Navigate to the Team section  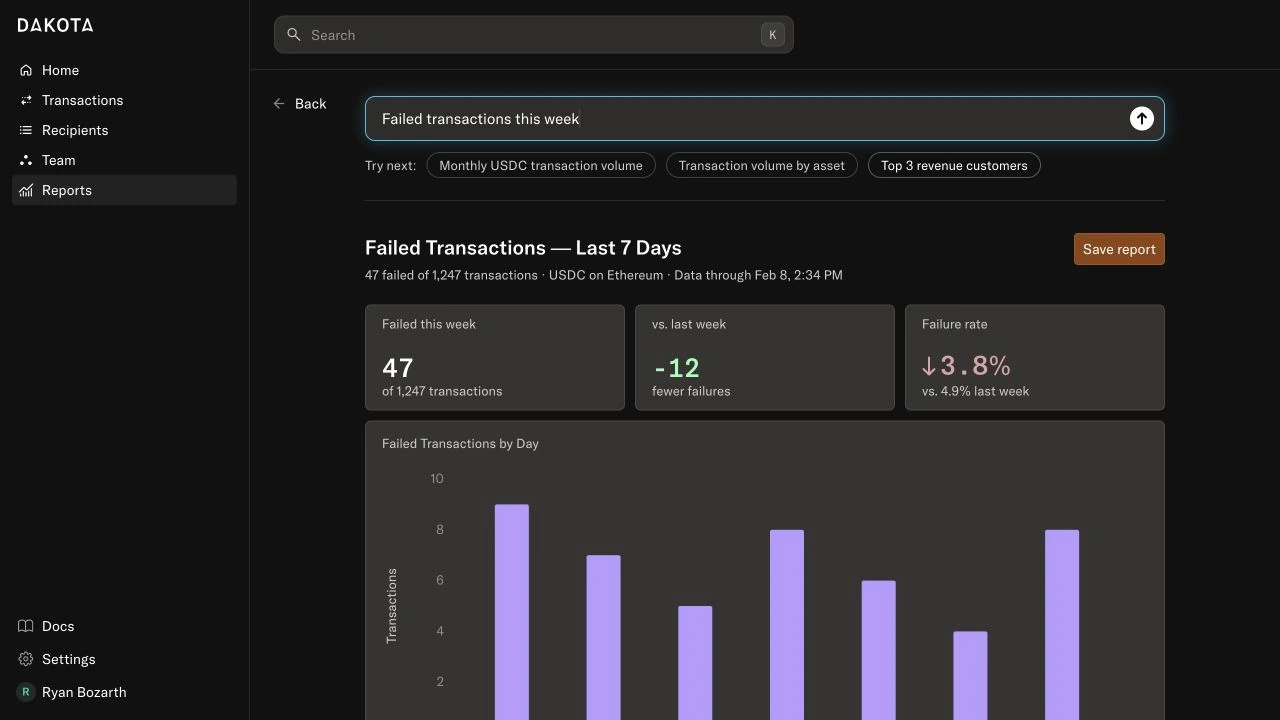[124, 160]
